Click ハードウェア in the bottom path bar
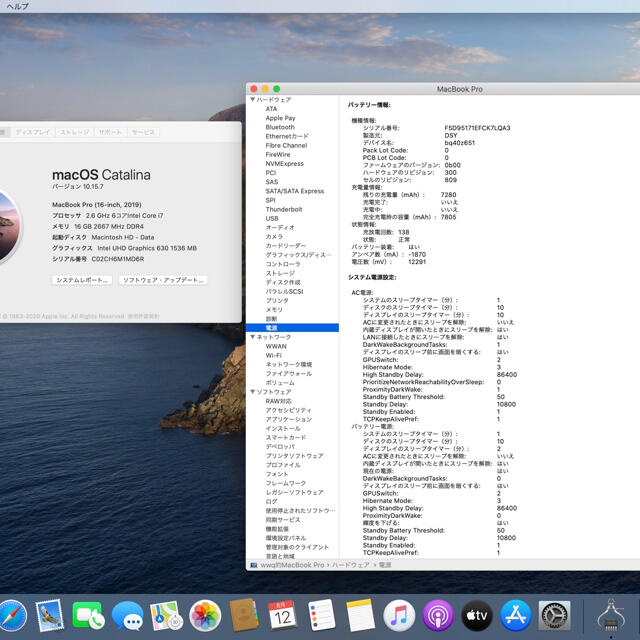640x640 pixels. 351,565
